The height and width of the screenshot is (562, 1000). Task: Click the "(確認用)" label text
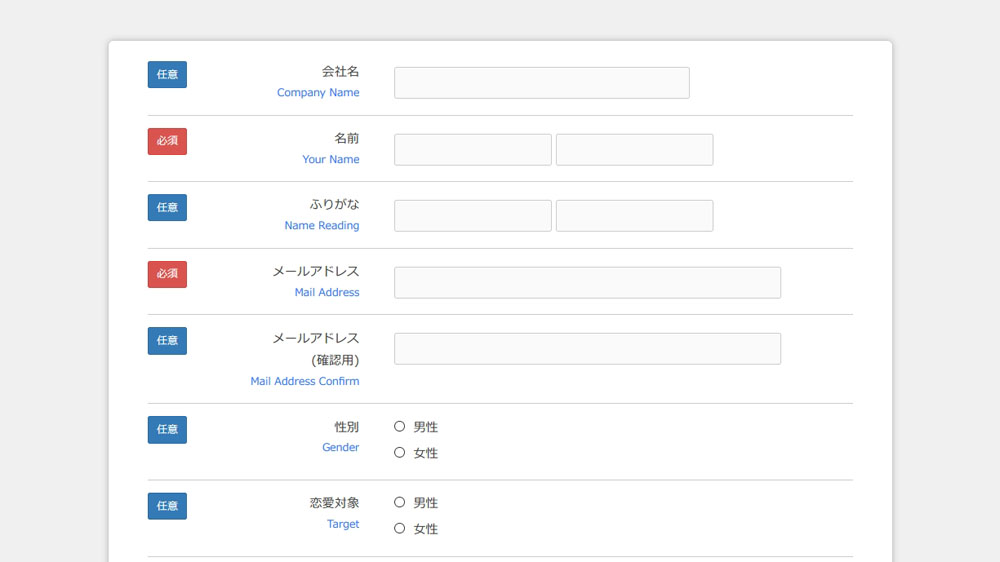point(335,360)
